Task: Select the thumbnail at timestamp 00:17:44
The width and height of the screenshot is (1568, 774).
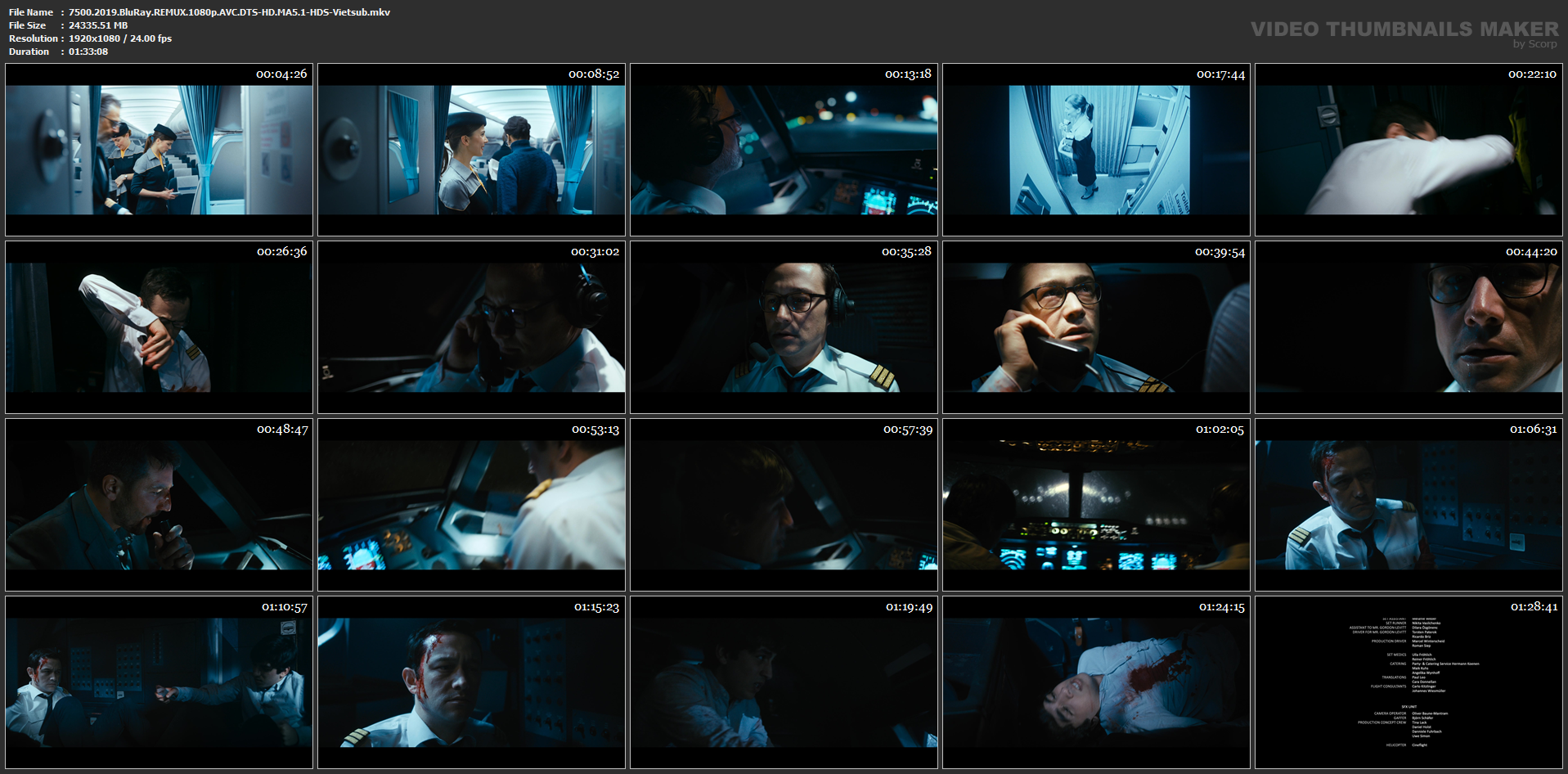Action: tap(1096, 150)
